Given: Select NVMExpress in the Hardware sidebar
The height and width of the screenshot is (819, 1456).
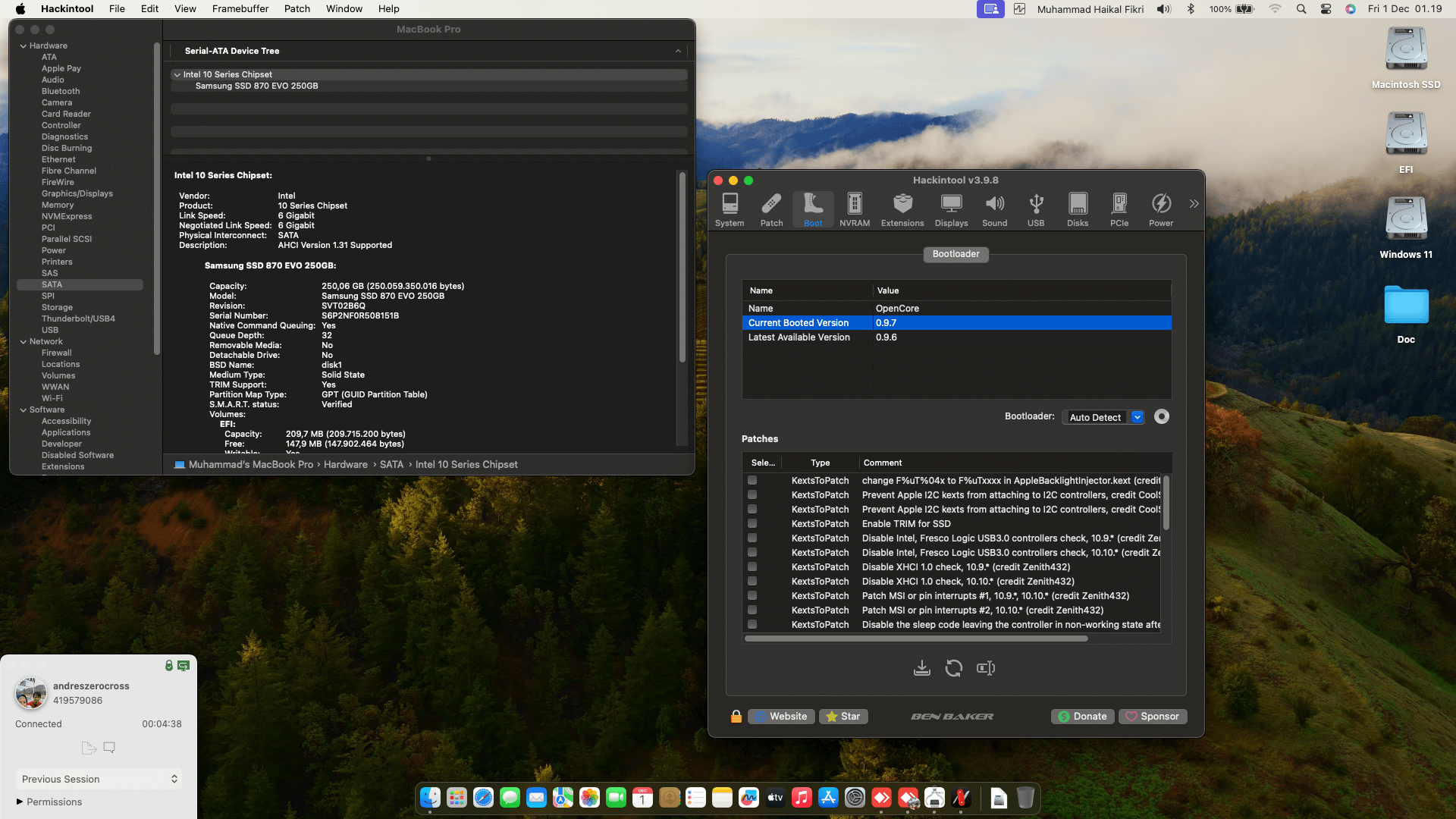Looking at the screenshot, I should (x=66, y=216).
